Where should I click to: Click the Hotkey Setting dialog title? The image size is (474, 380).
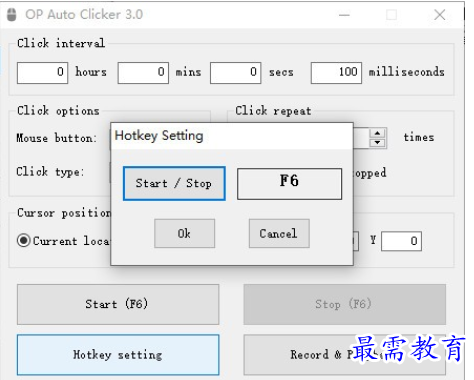[159, 136]
